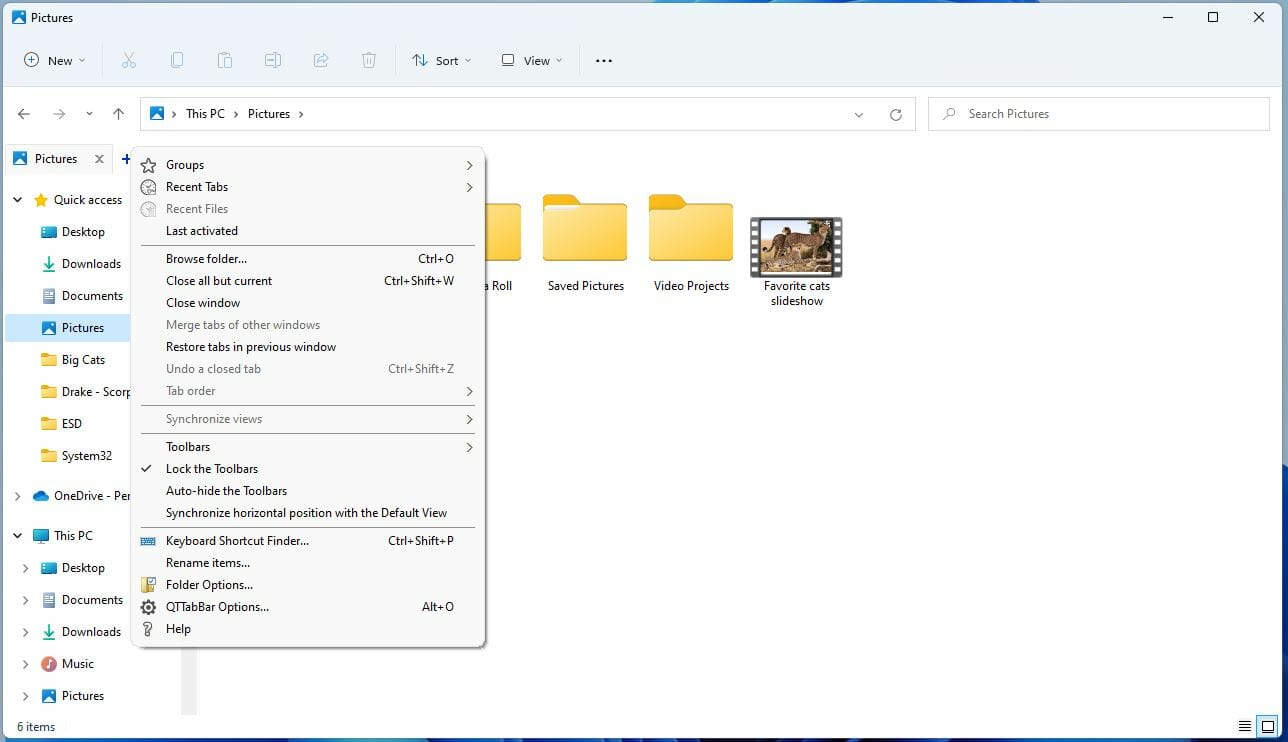
Task: Click the Copy icon on the toolbar
Action: coord(176,60)
